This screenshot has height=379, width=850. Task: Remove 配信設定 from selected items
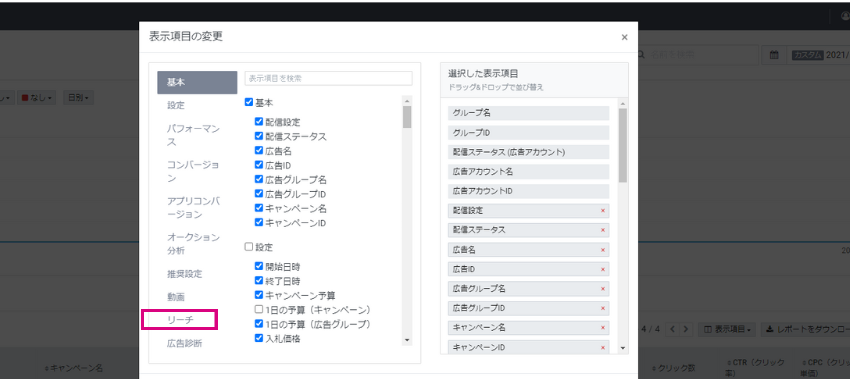[x=603, y=210]
